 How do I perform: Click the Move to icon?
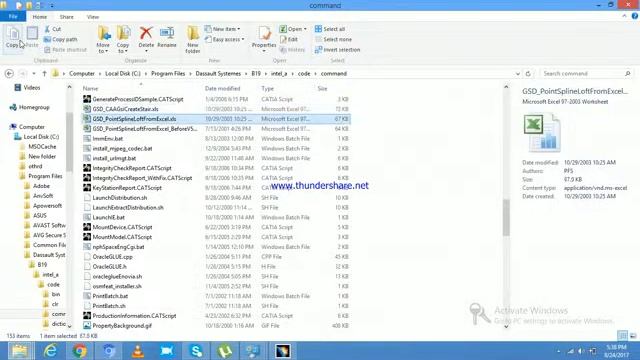(103, 39)
